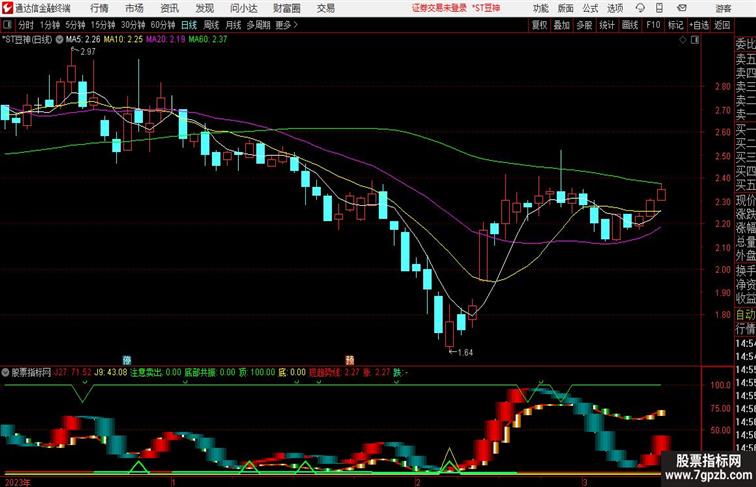Click the MA20: 2.19 value
Image resolution: width=756 pixels, height=487 pixels.
pyautogui.click(x=166, y=40)
